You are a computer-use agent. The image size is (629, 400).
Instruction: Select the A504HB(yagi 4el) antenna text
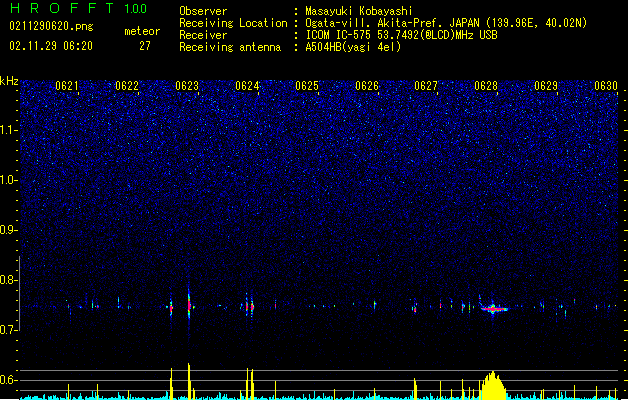pyautogui.click(x=353, y=47)
